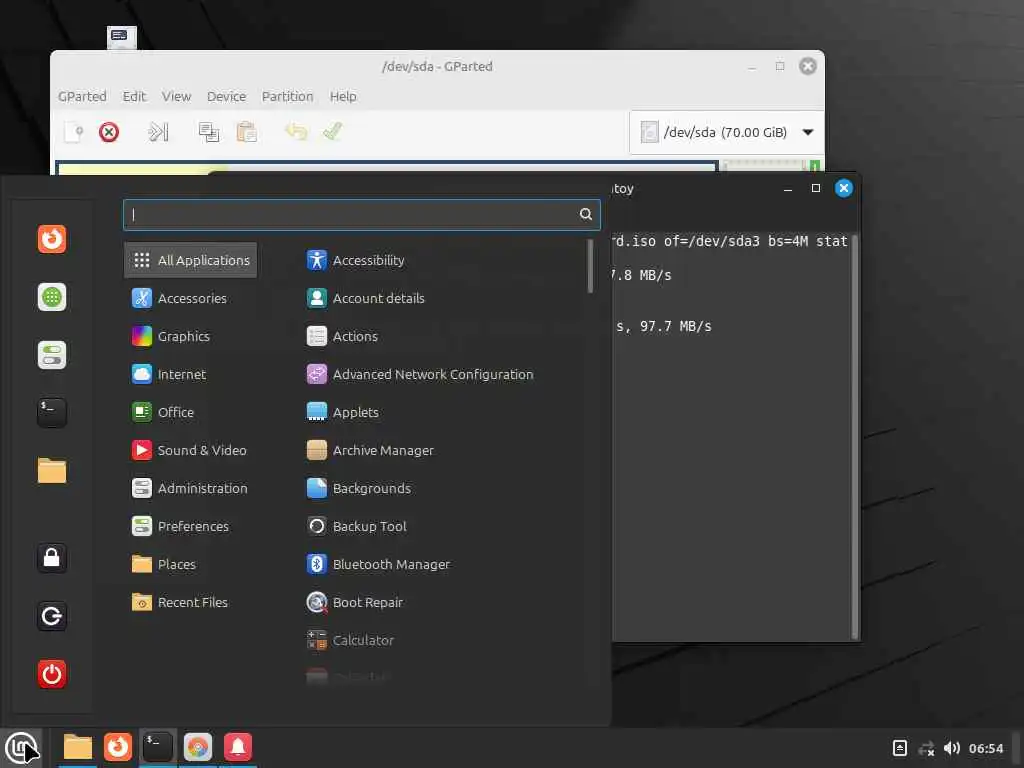Open the volume tray icon
This screenshot has width=1024, height=768.
(x=952, y=748)
